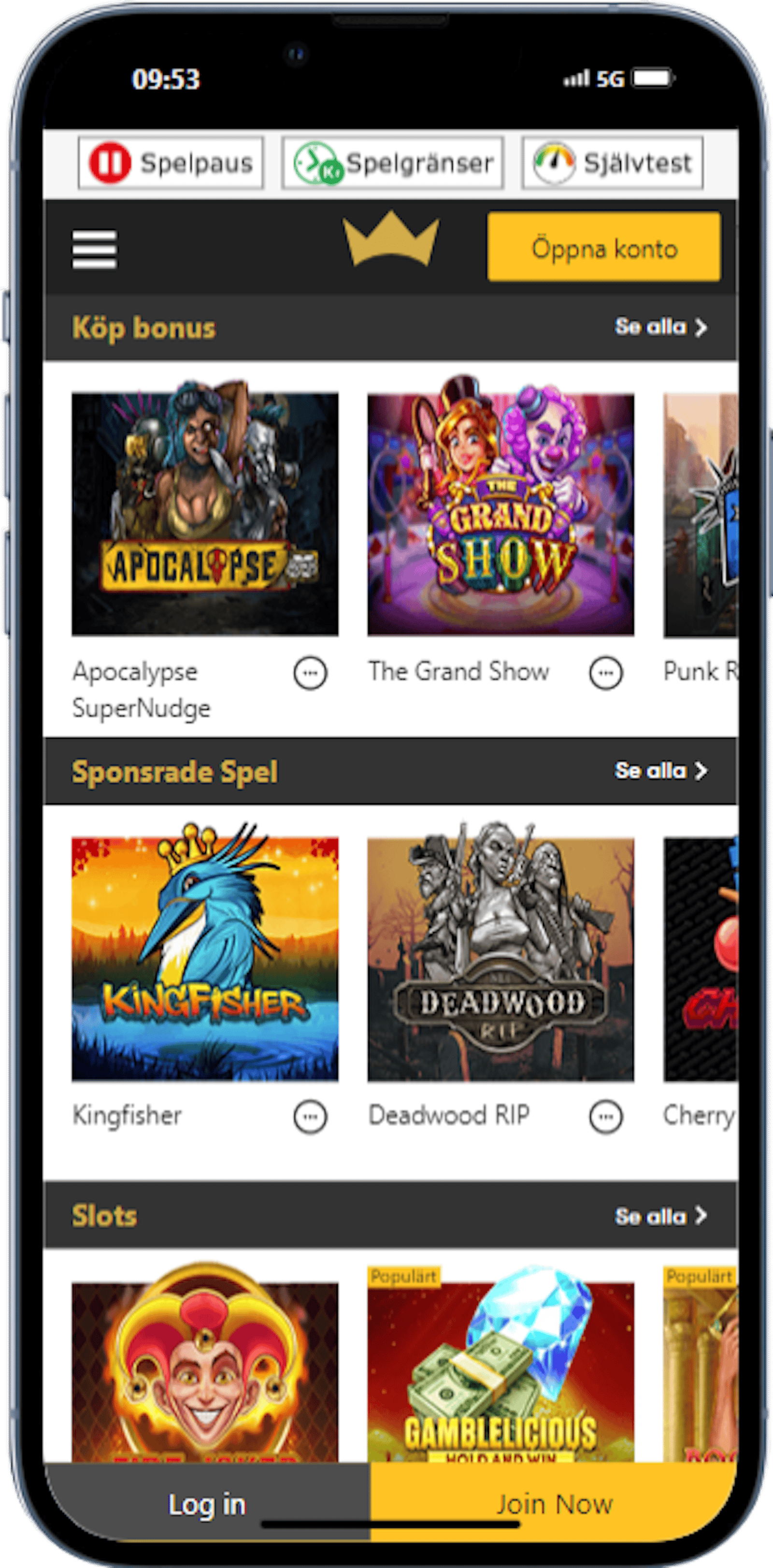Viewport: 773px width, 1568px height.
Task: Open more options for Kingfisher
Action: [x=311, y=1117]
